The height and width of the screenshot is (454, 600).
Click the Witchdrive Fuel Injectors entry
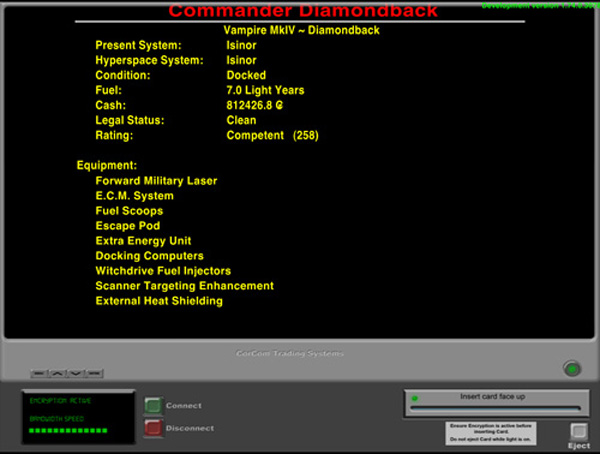tap(163, 271)
